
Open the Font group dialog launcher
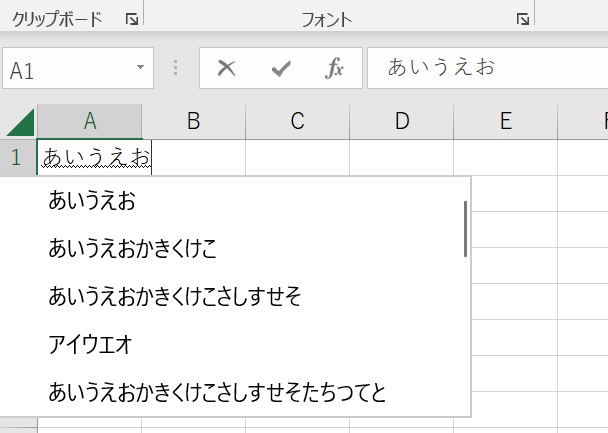click(x=523, y=19)
